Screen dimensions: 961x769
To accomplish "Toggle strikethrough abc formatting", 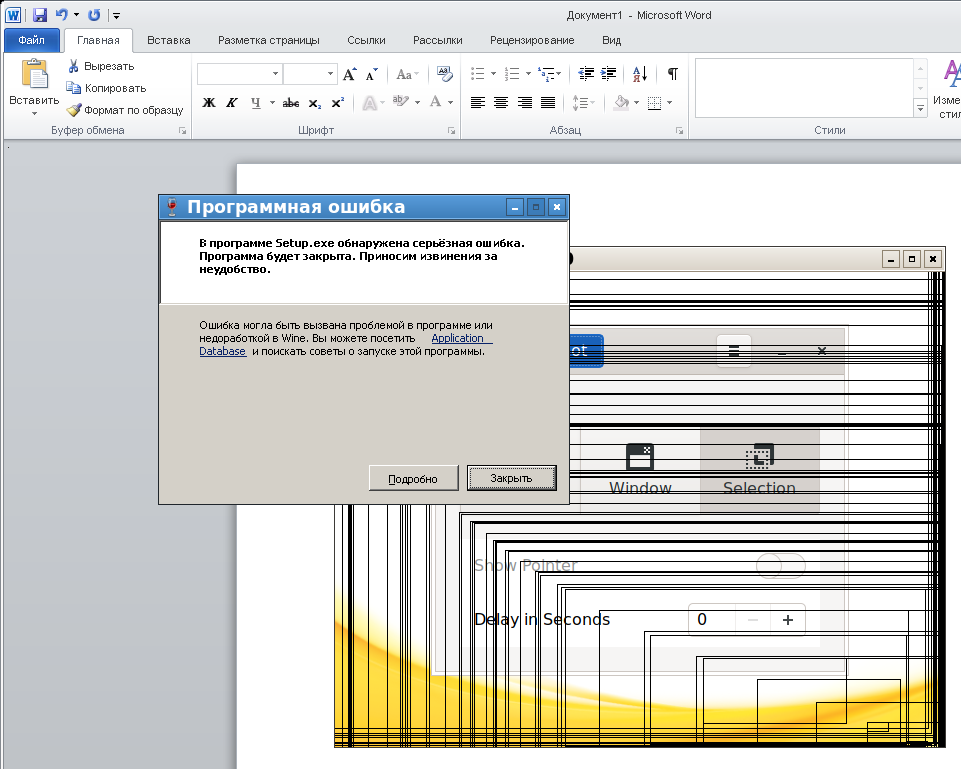I will [x=291, y=103].
